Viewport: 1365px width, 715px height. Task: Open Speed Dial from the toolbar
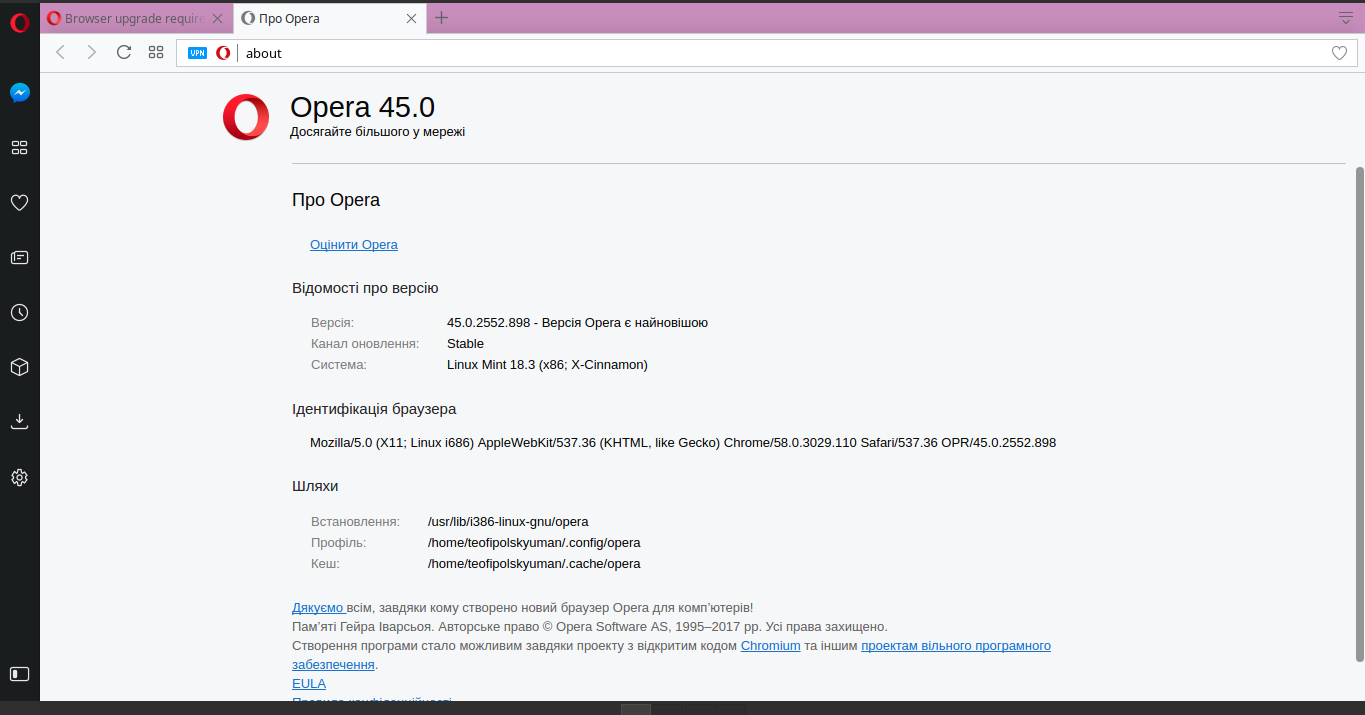(x=156, y=52)
